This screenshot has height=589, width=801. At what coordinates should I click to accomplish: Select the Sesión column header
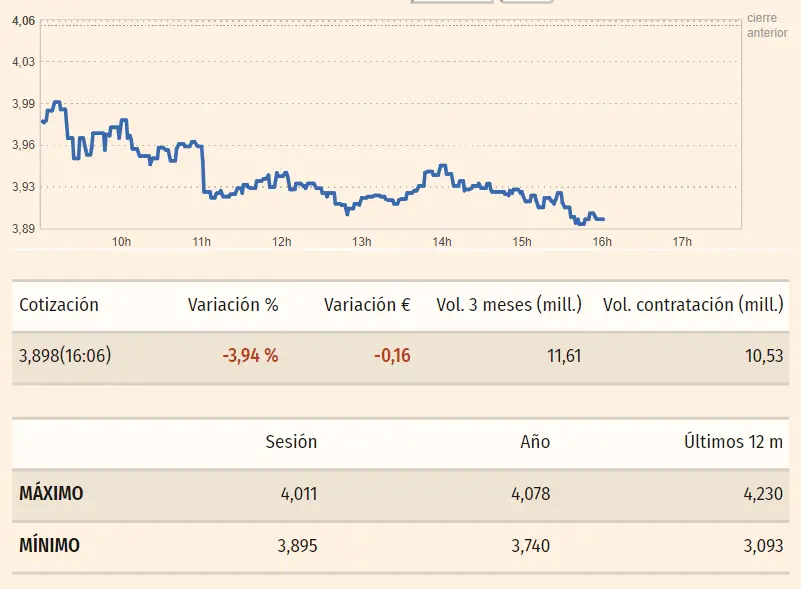(x=291, y=442)
